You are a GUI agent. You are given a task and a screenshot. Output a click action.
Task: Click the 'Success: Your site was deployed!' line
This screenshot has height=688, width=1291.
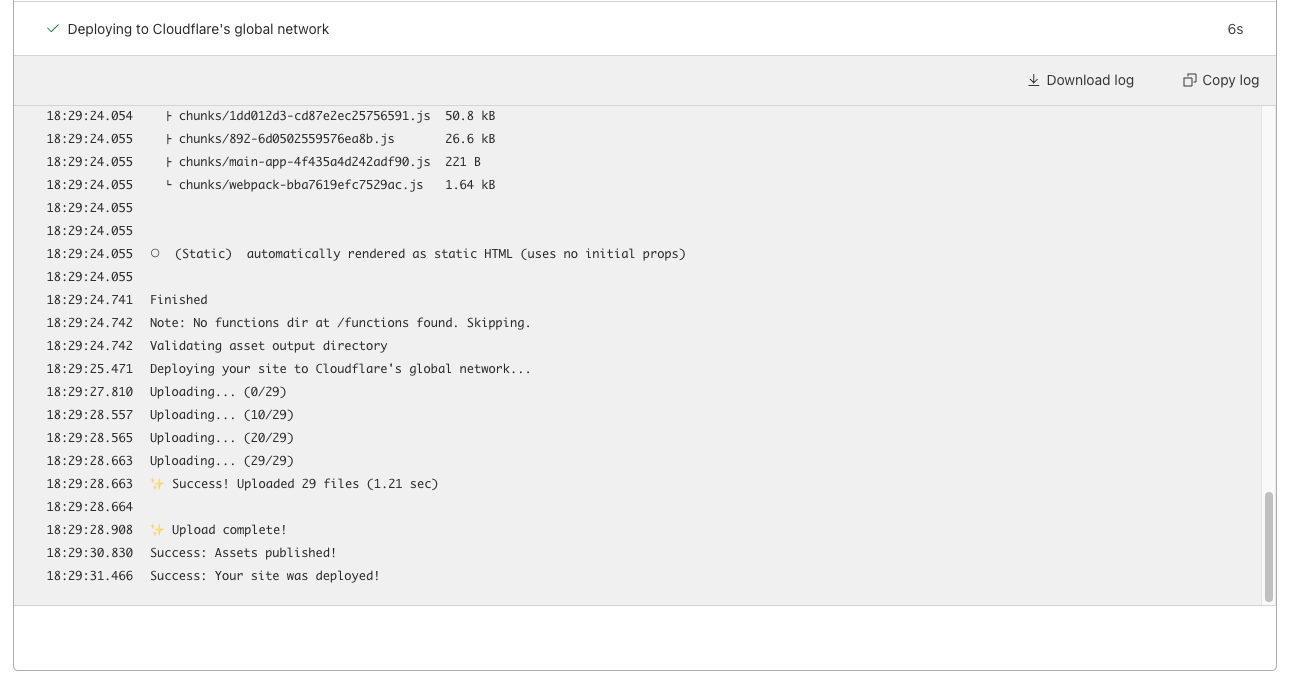(x=265, y=576)
